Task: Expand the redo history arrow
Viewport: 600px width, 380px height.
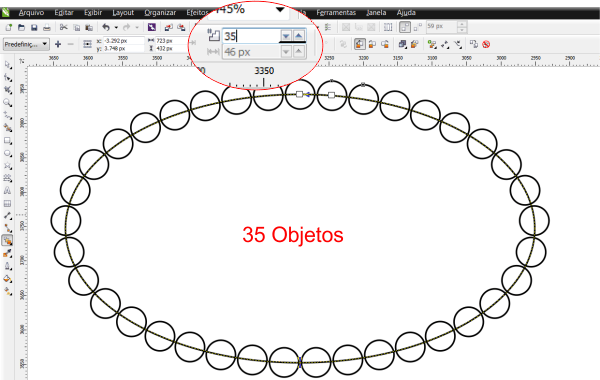Action: pos(137,27)
